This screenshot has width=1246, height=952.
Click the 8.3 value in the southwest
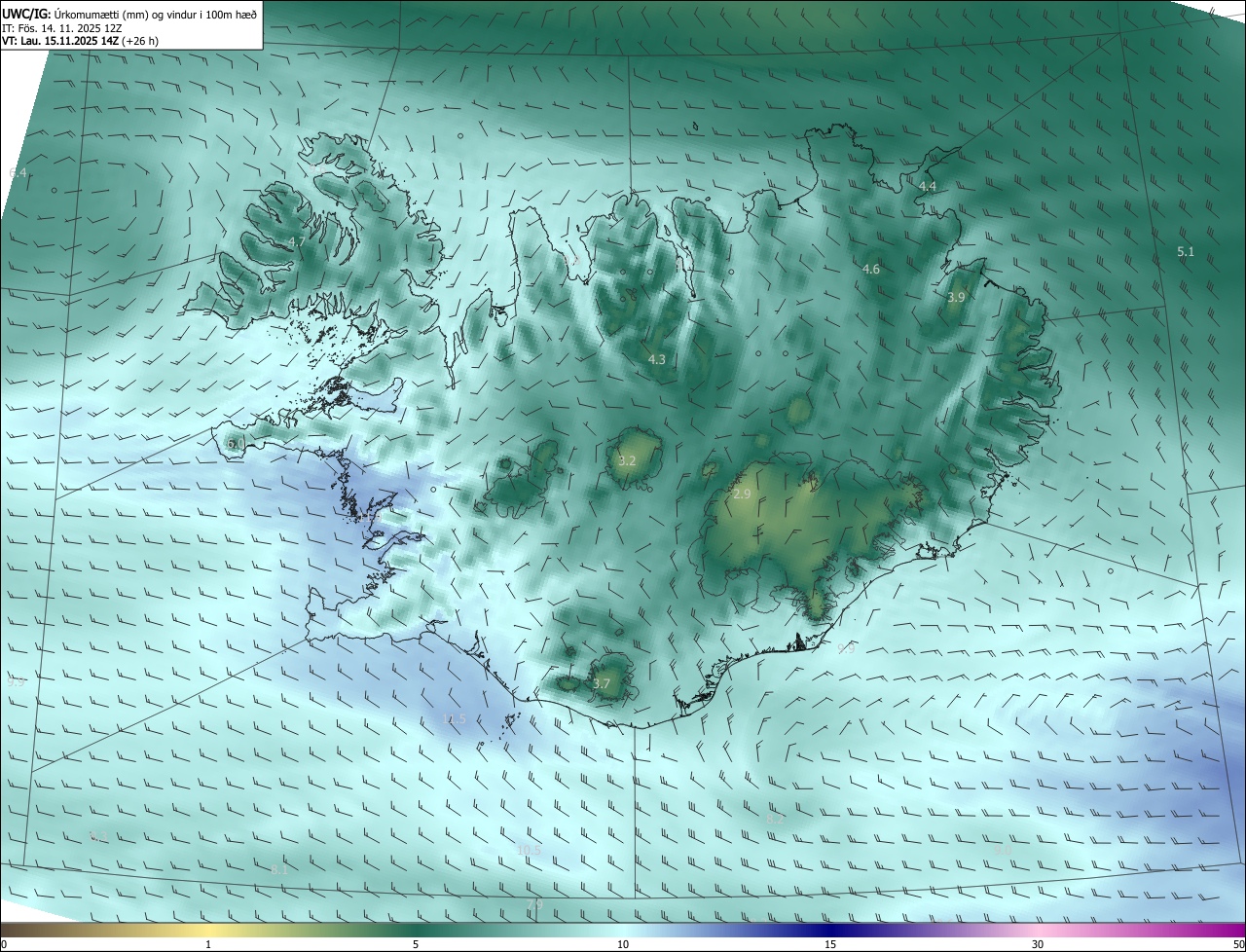click(97, 836)
